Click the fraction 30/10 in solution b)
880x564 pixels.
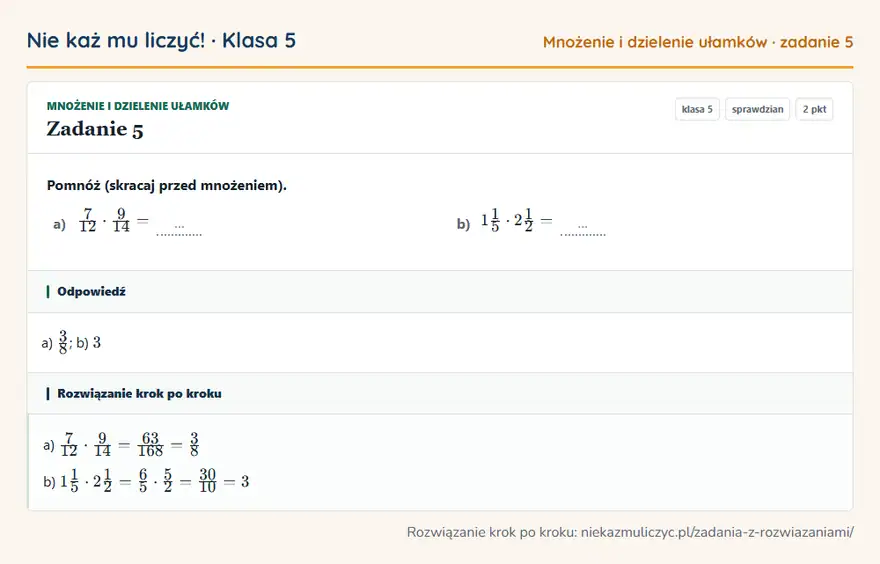click(208, 482)
